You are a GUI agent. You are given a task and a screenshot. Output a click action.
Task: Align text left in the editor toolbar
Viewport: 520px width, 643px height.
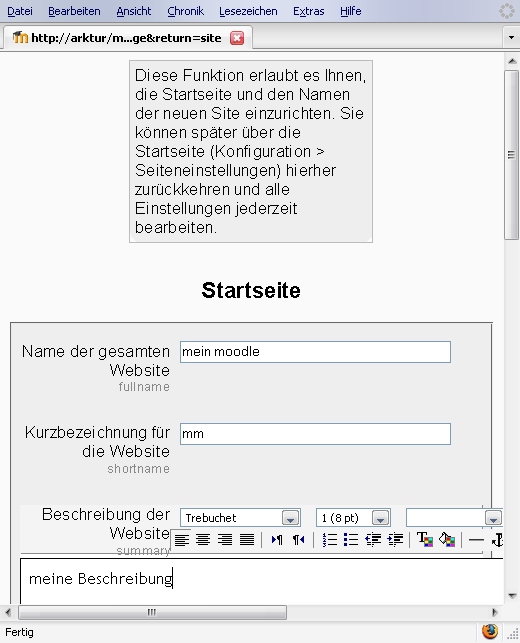coord(182,540)
